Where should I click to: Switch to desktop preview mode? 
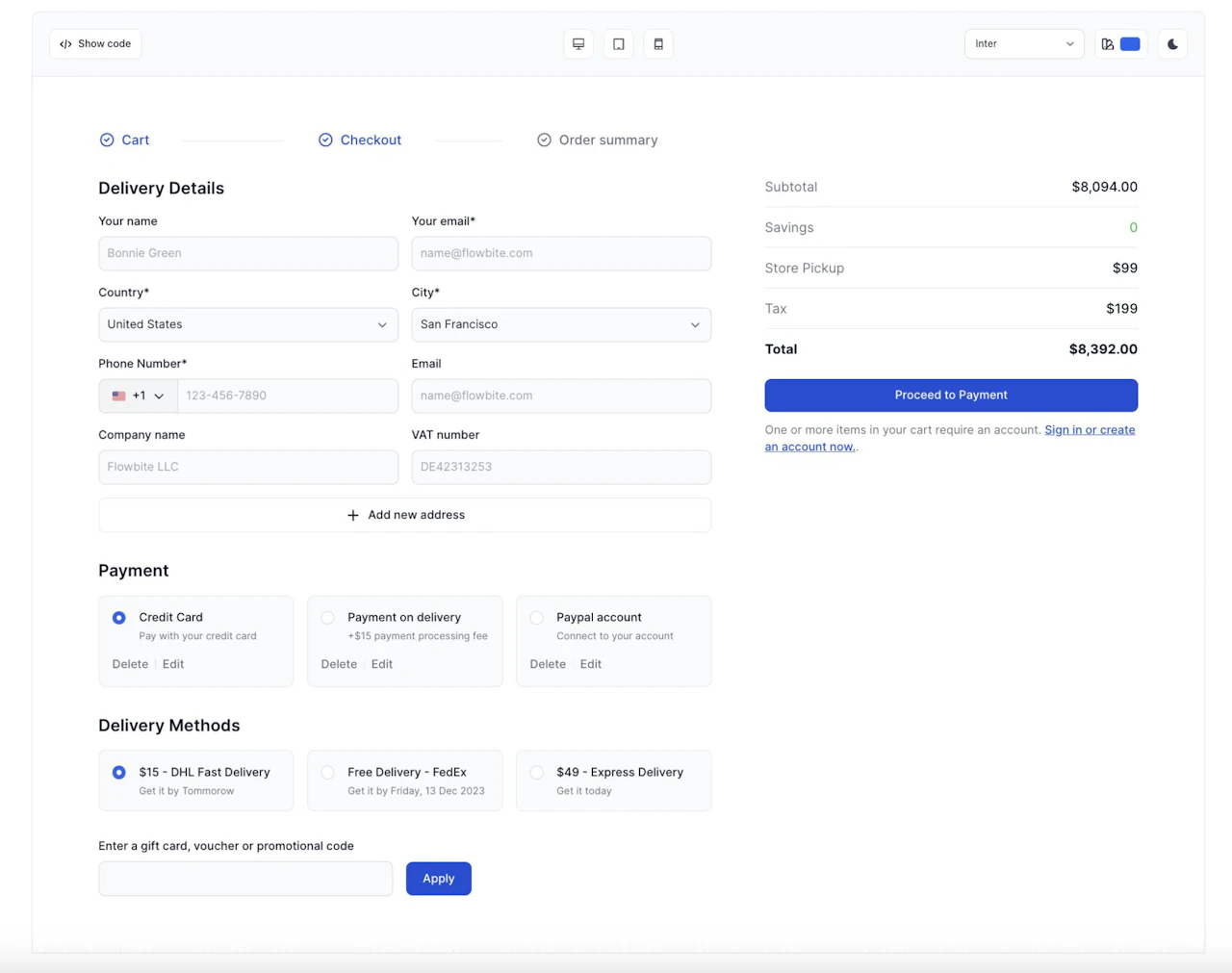[578, 43]
